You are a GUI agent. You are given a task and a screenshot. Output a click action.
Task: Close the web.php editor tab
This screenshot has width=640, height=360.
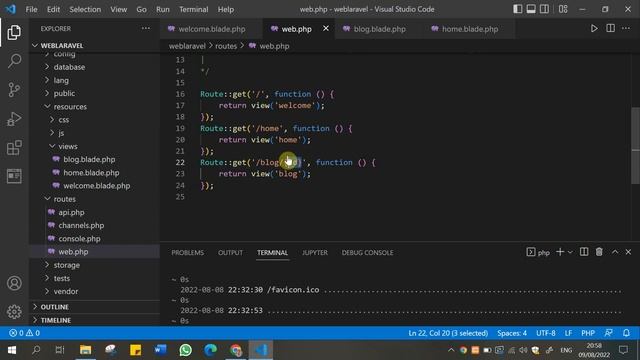pos(326,29)
